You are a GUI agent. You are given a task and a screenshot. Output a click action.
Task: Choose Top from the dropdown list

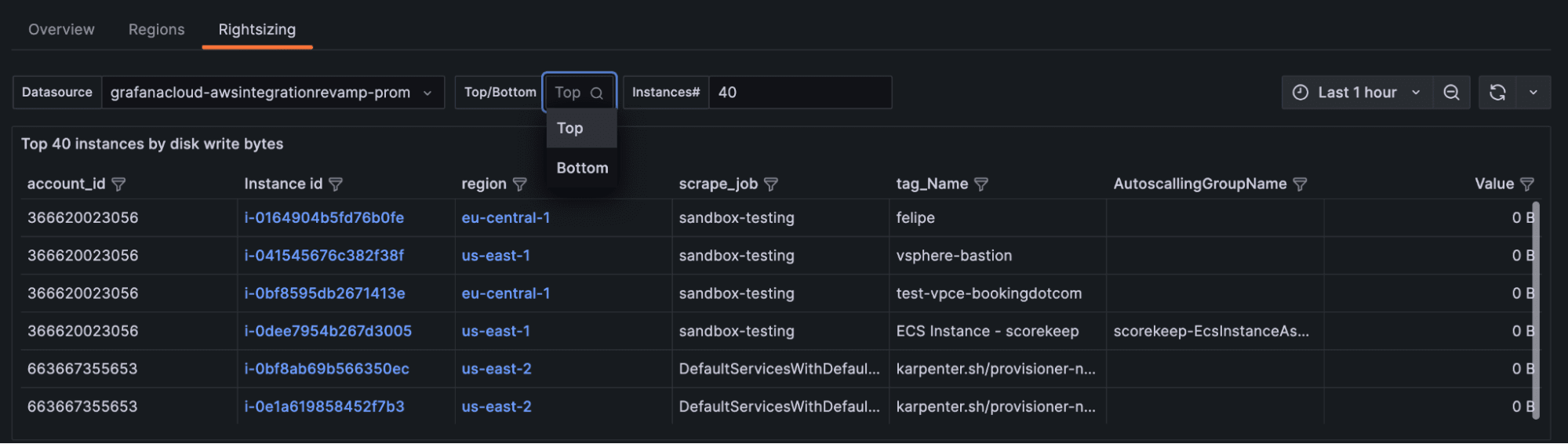click(581, 128)
